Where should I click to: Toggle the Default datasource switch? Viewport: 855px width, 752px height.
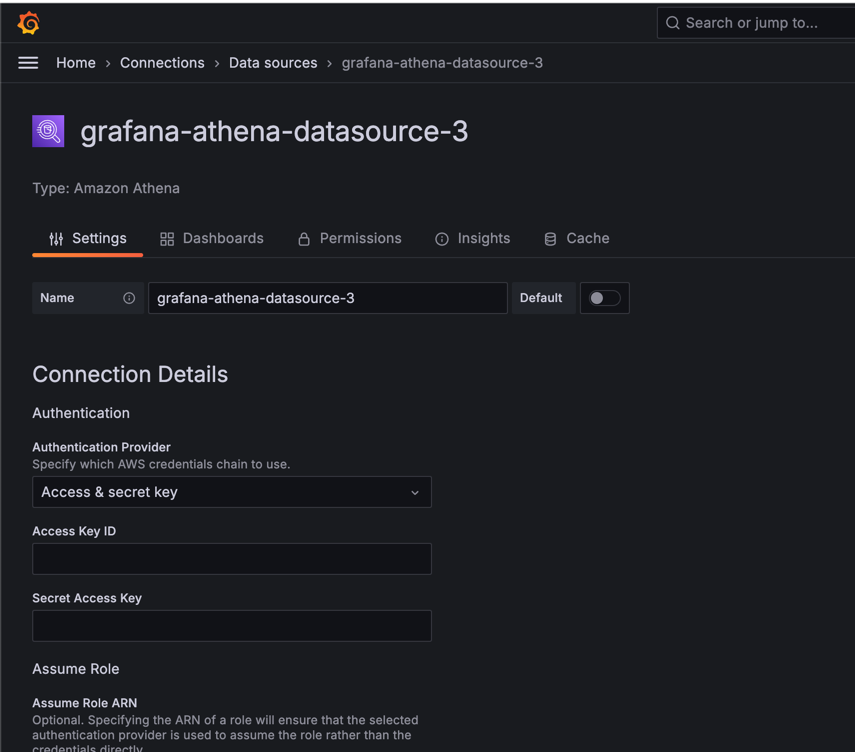(x=604, y=298)
